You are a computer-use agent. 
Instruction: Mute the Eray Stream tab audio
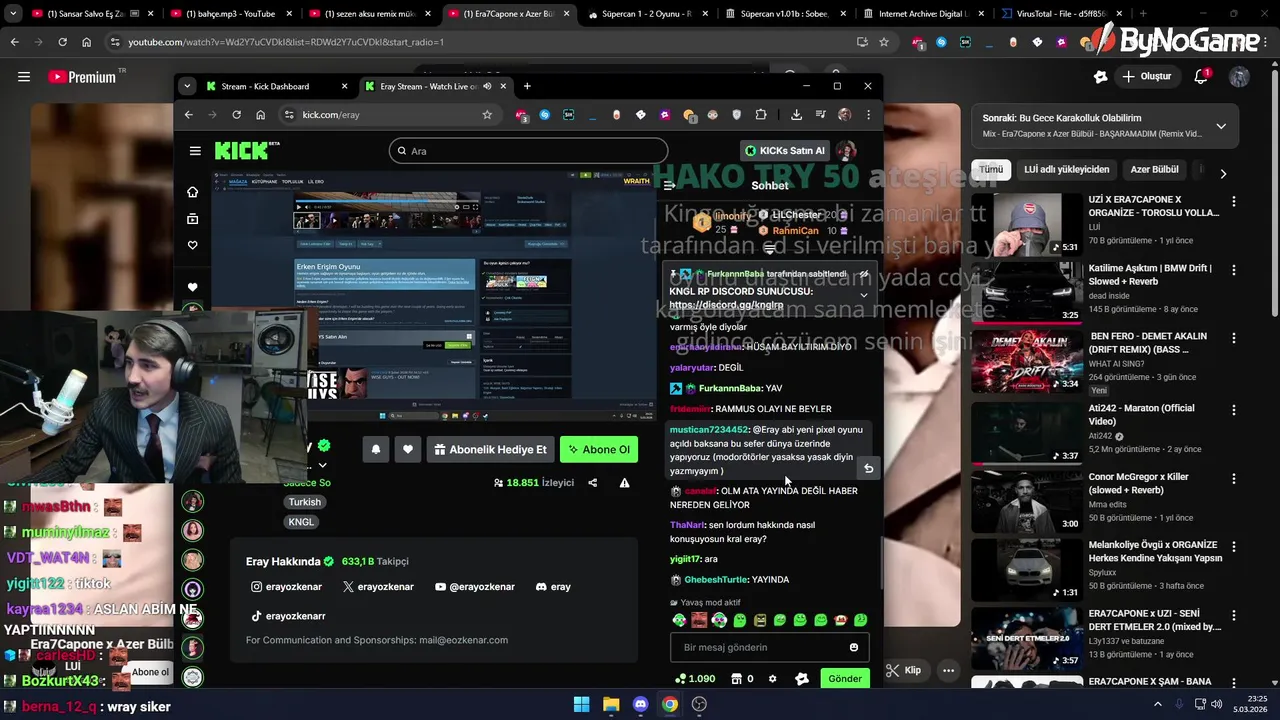(487, 86)
